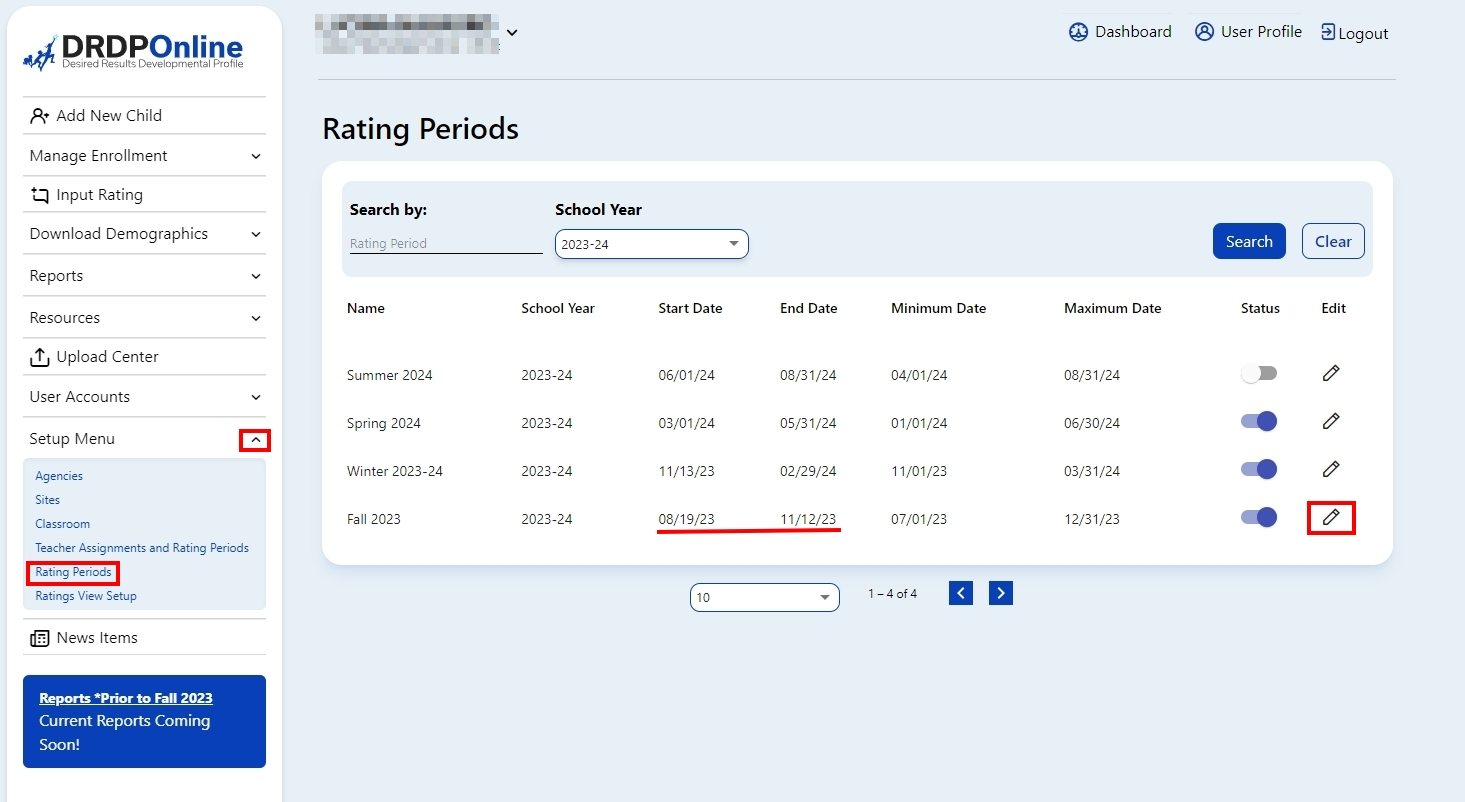
Task: Go to the next page arrow
Action: coord(1001,594)
